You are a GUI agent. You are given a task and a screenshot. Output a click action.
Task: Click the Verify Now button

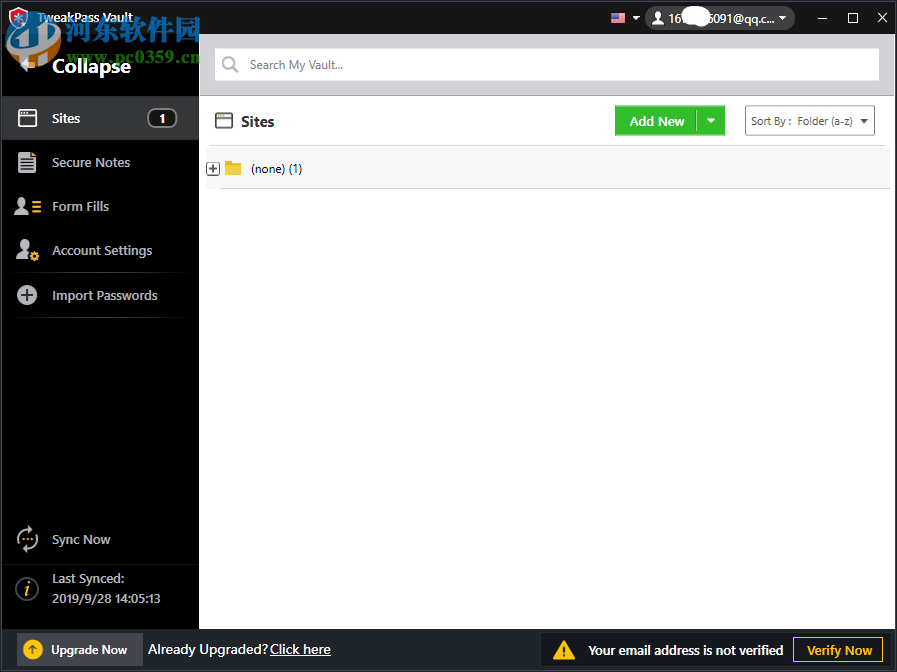(838, 650)
